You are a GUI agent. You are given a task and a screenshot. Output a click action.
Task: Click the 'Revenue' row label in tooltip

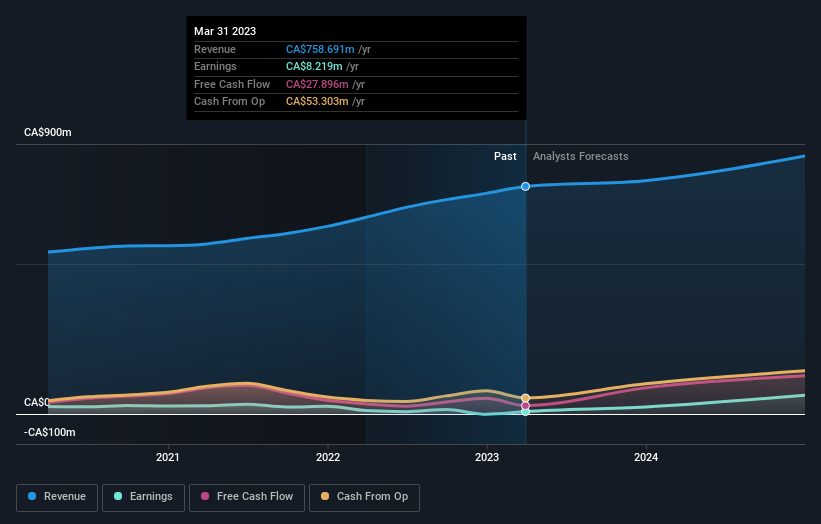(x=215, y=49)
